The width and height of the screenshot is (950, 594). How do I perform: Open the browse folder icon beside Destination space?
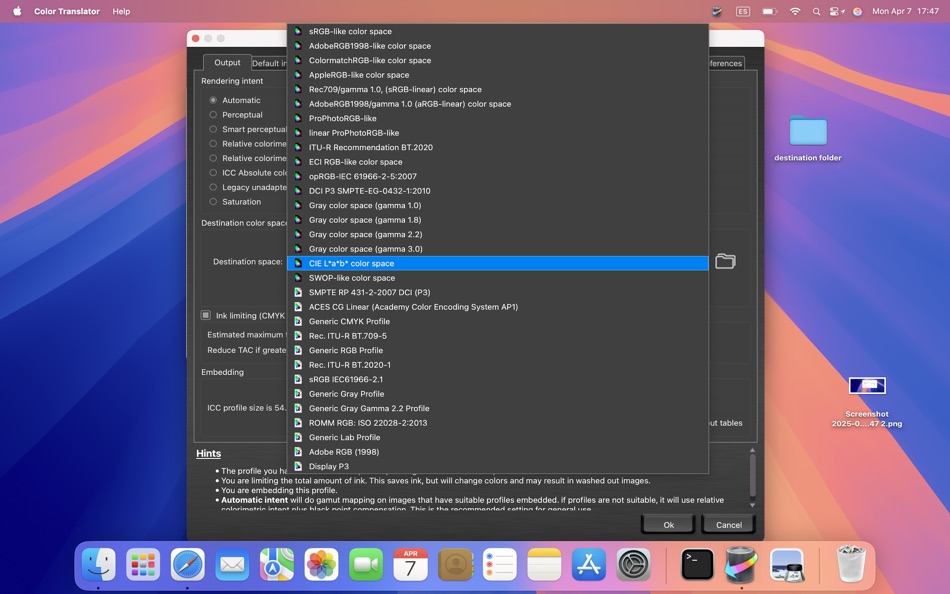(x=725, y=261)
